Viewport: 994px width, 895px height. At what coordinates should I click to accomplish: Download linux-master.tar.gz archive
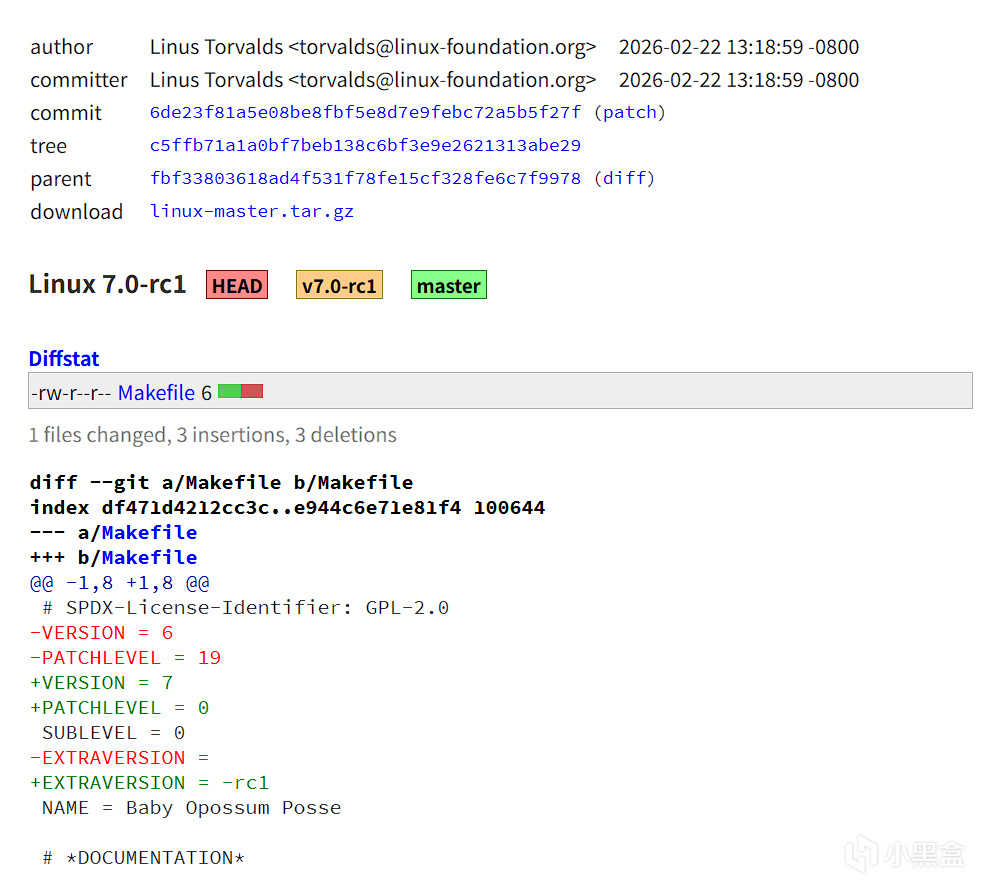point(252,212)
